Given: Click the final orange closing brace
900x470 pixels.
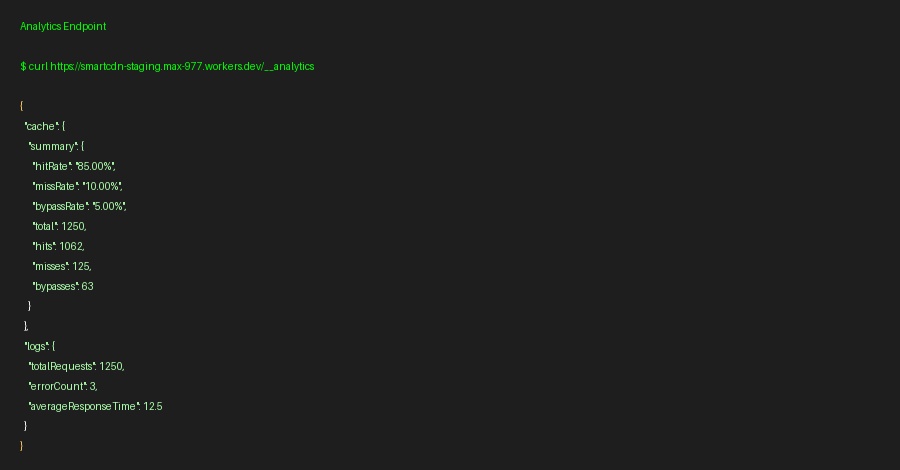Looking at the screenshot, I should coord(21,446).
